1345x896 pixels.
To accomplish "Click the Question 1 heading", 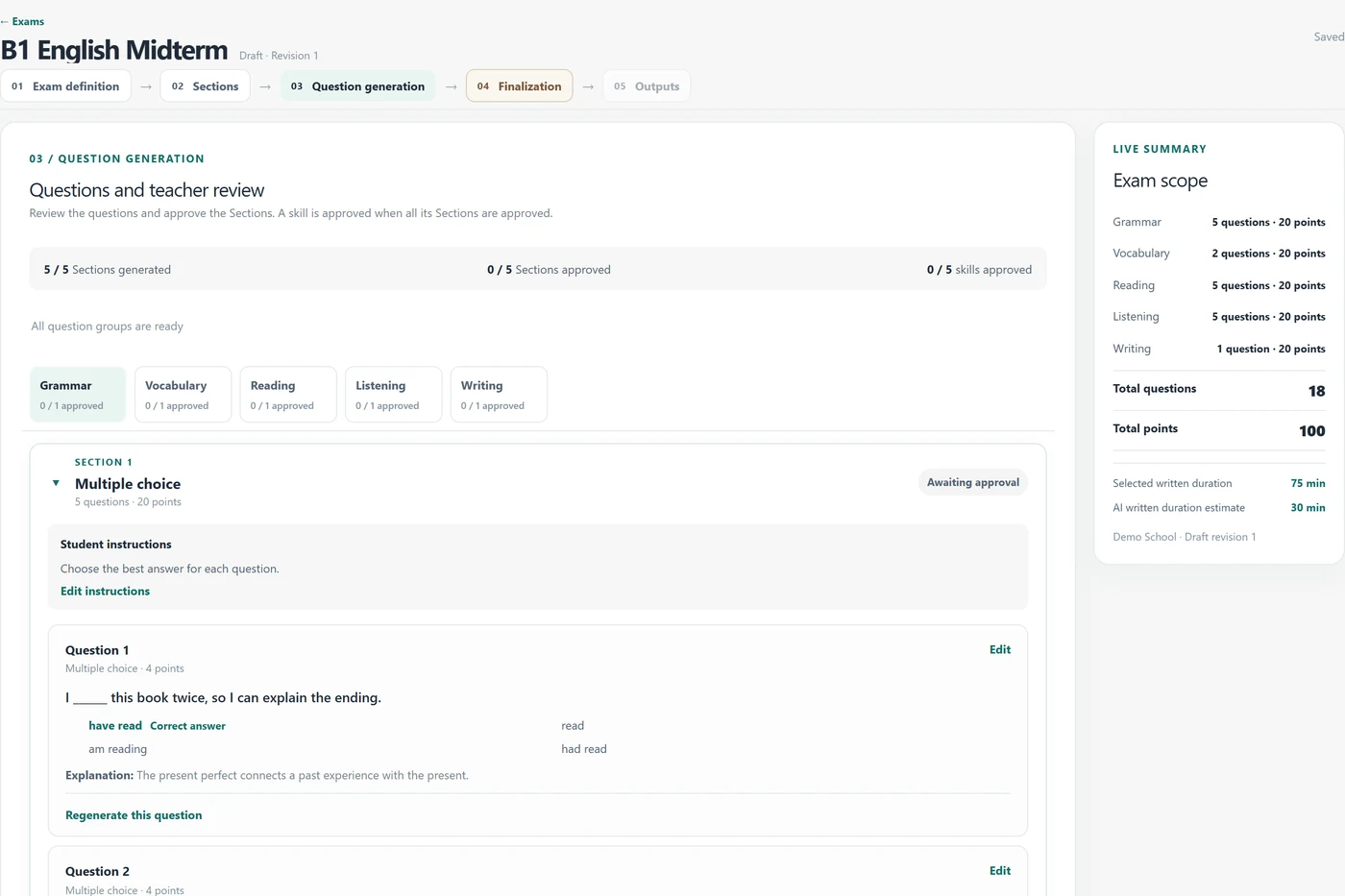I will pyautogui.click(x=97, y=650).
